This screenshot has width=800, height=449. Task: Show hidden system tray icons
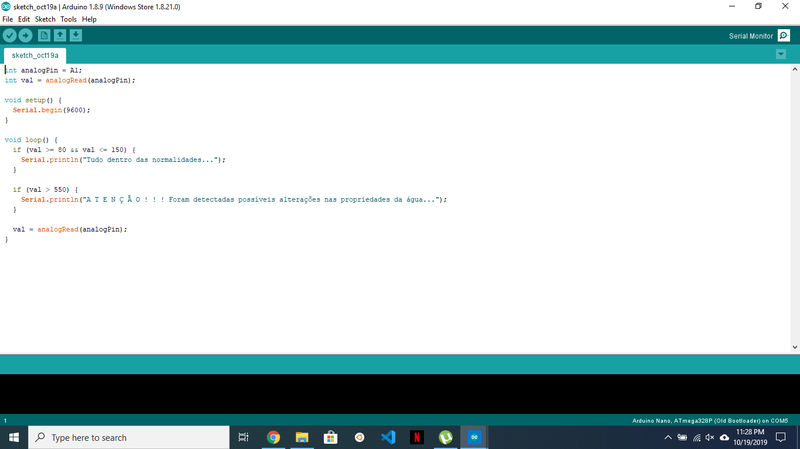(x=668, y=437)
